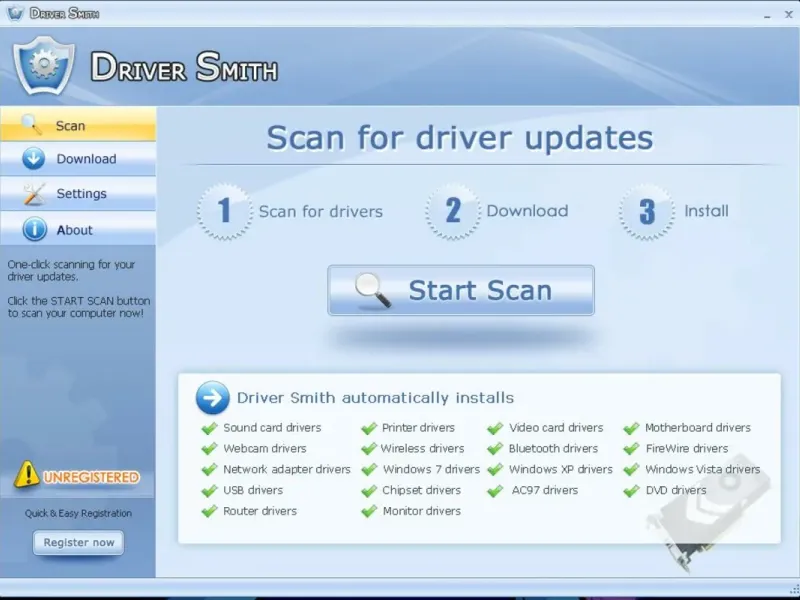Screen dimensions: 800x600
Task: Click the checkmark next to Sound card drivers
Action: (x=209, y=428)
